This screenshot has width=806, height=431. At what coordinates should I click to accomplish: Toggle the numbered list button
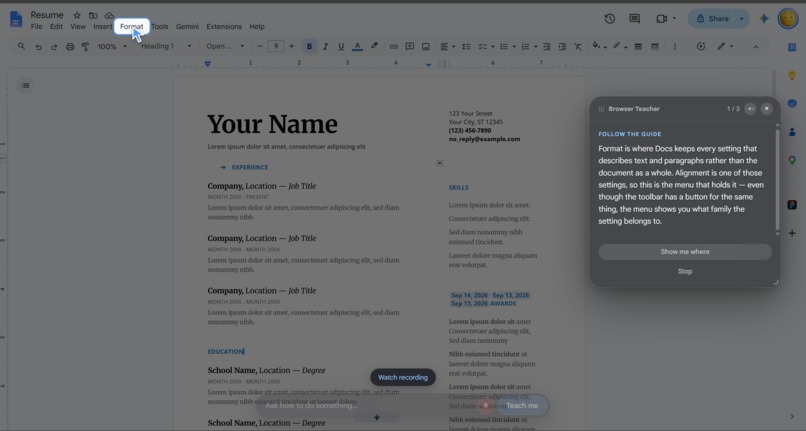coord(525,47)
